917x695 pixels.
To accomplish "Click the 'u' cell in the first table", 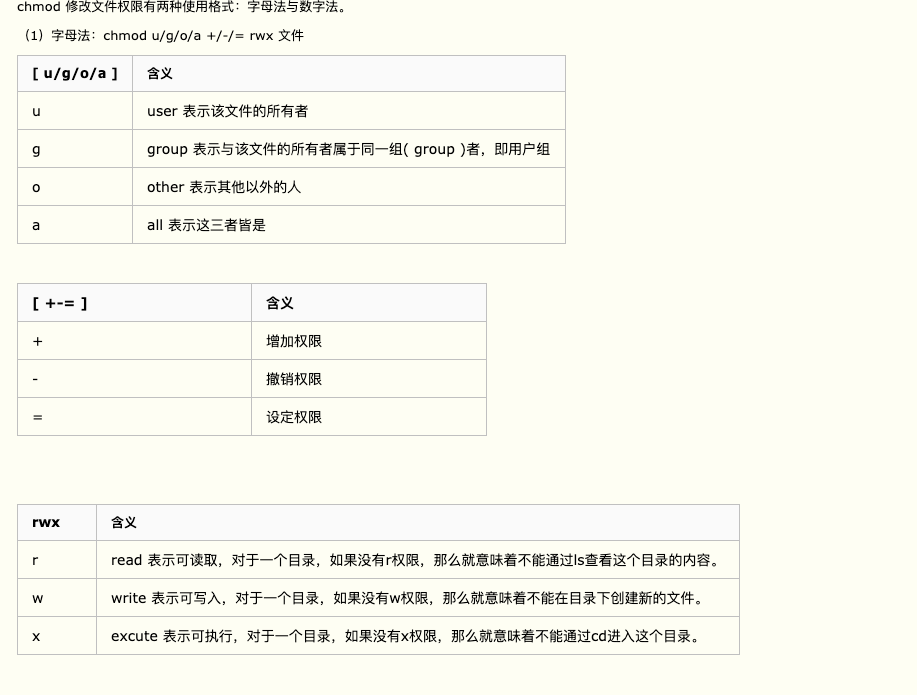I will [75, 111].
